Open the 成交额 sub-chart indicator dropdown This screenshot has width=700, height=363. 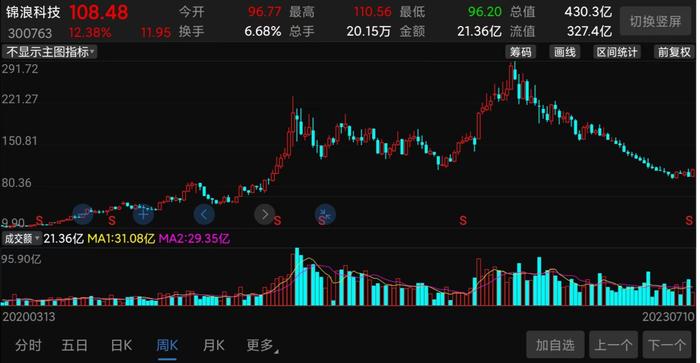pyautogui.click(x=22, y=238)
